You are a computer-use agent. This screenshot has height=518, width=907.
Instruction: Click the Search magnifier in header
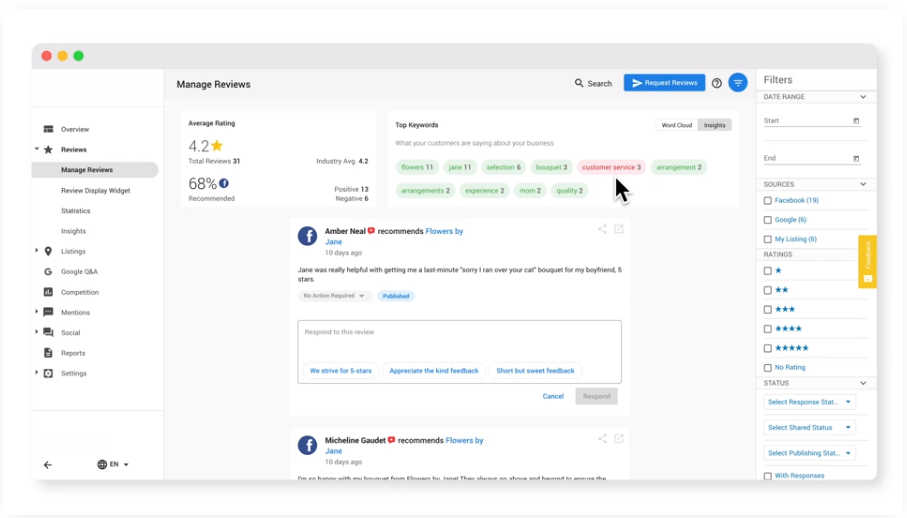(579, 83)
